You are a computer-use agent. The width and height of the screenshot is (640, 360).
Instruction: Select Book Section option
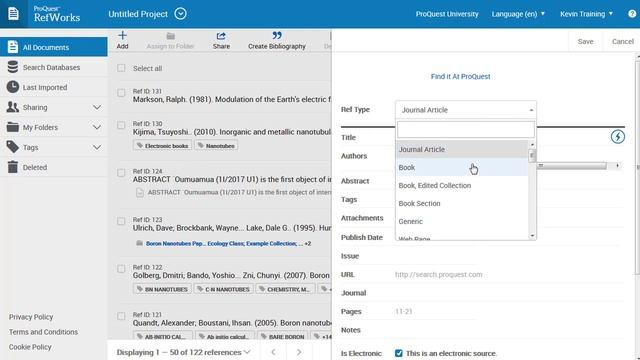462,203
